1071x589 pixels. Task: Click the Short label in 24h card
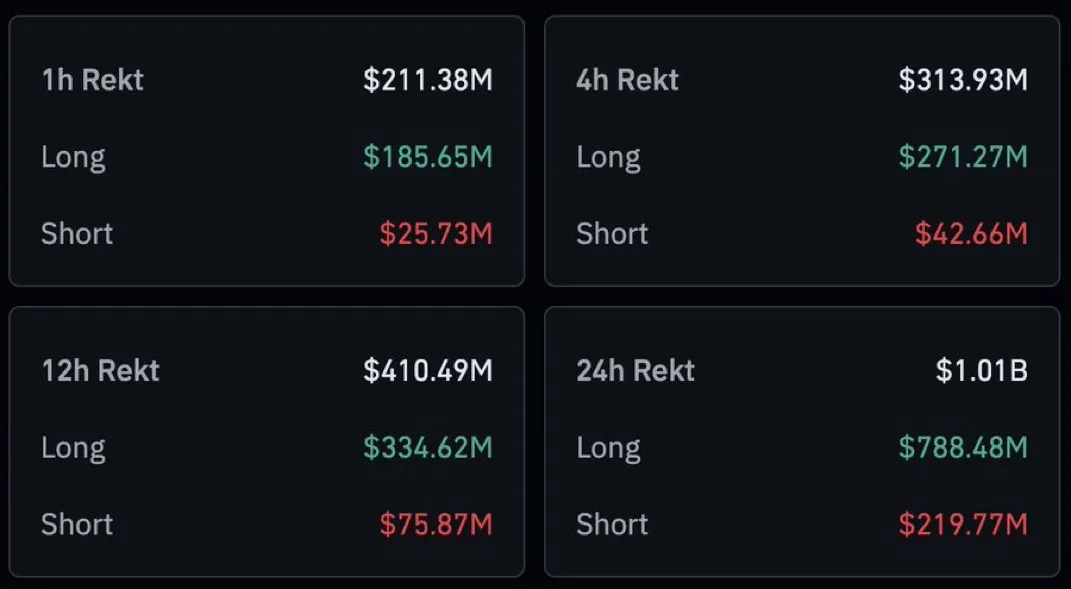[612, 524]
